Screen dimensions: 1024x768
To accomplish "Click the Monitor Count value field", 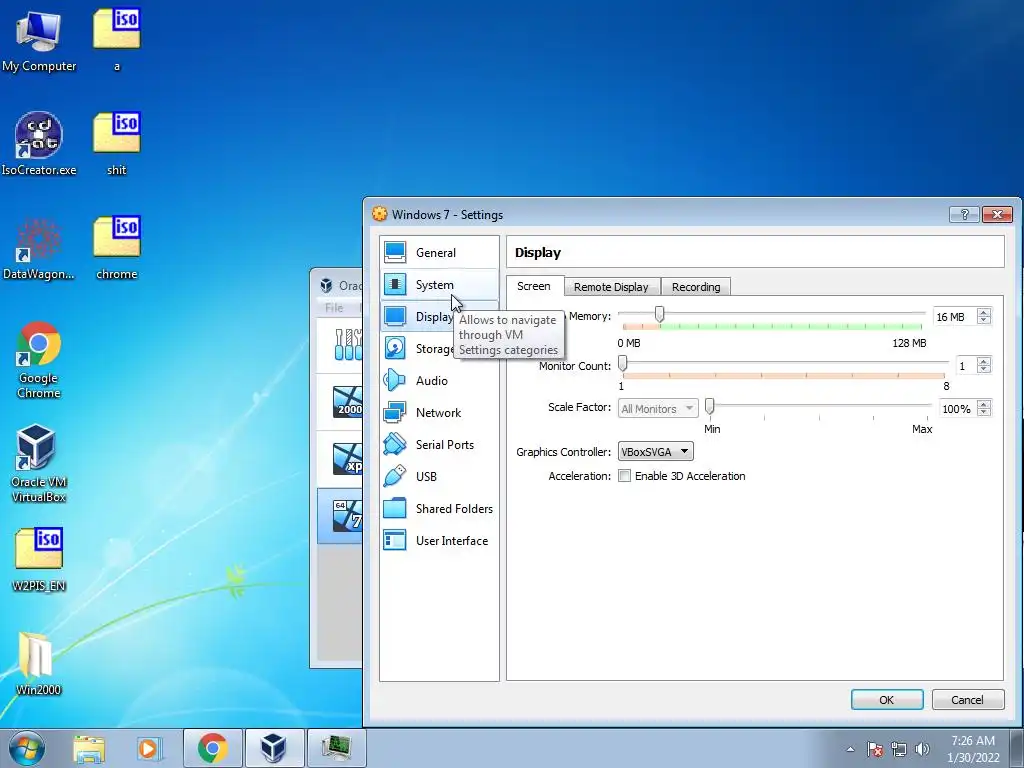I will pyautogui.click(x=966, y=366).
